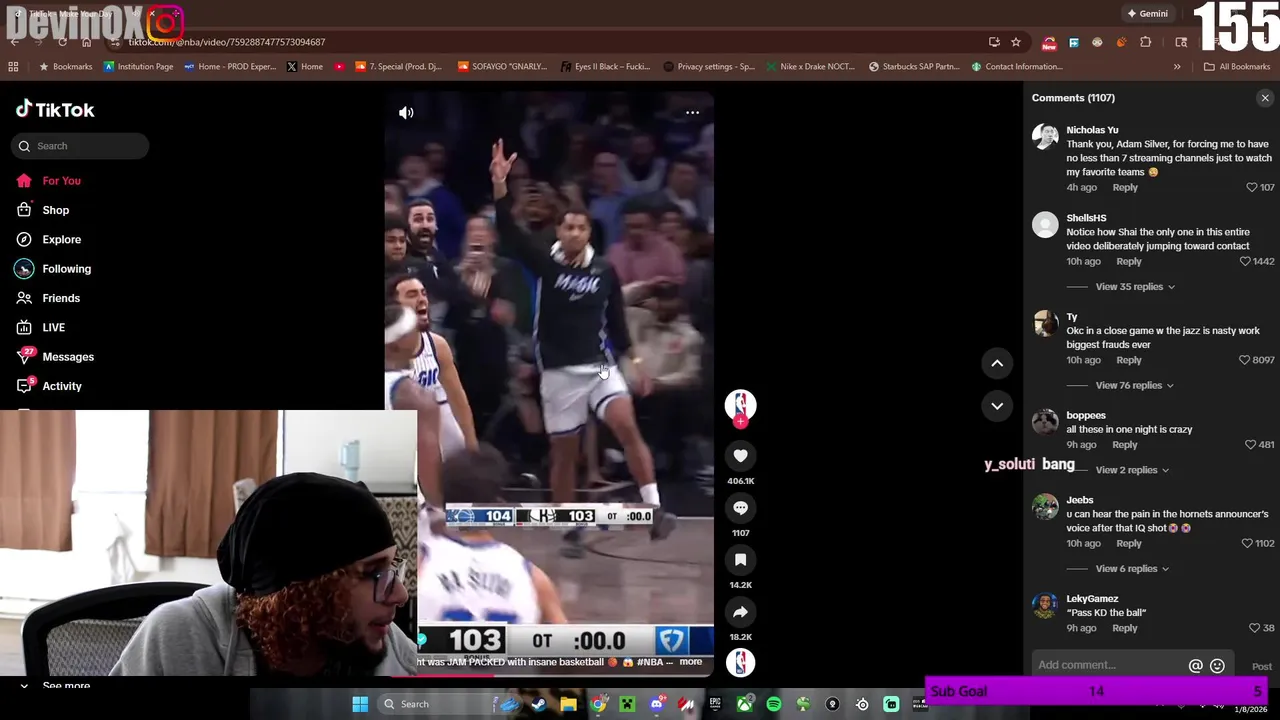Like Nicholas Yu's comment

[1251, 188]
